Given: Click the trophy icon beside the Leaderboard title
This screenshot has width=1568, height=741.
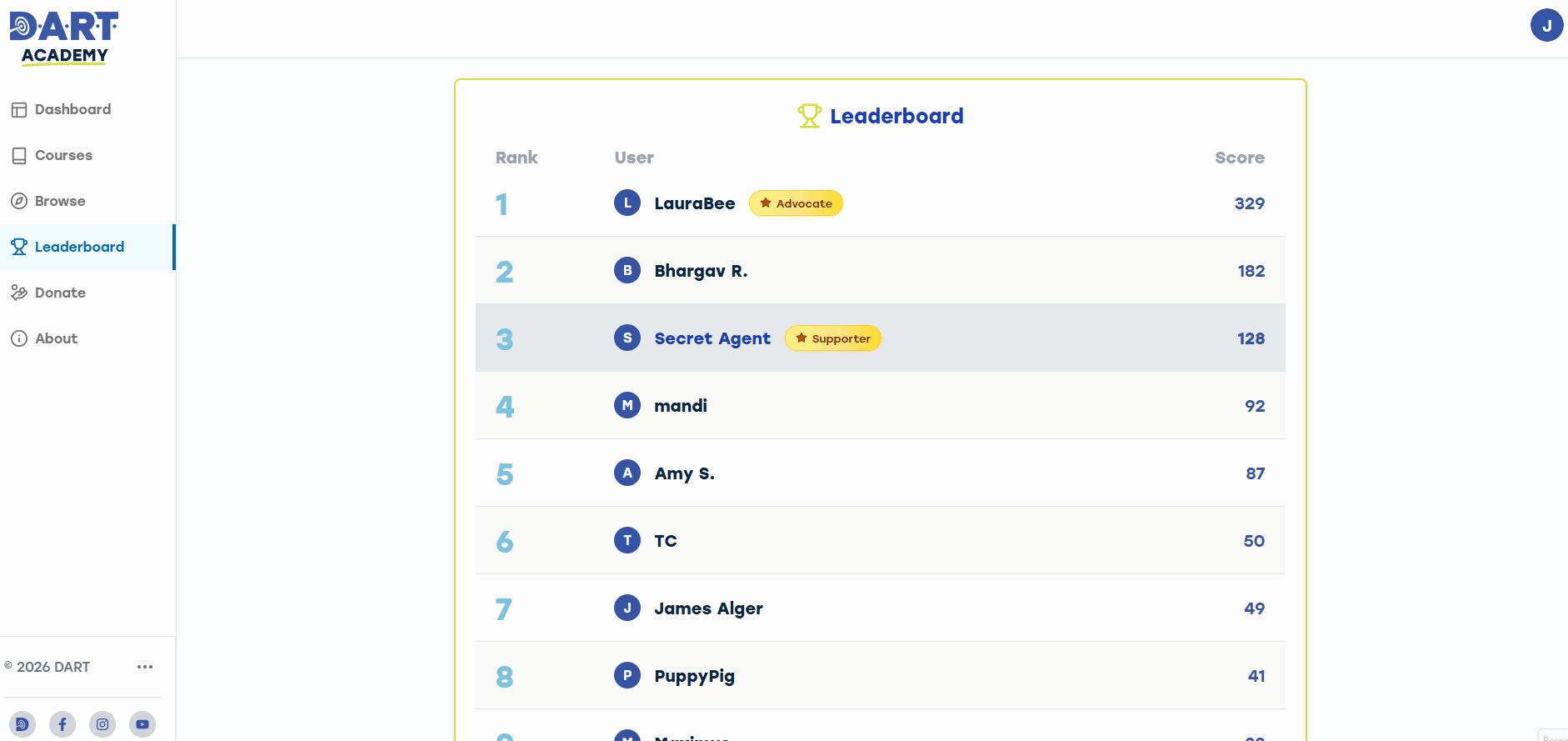Looking at the screenshot, I should tap(808, 116).
